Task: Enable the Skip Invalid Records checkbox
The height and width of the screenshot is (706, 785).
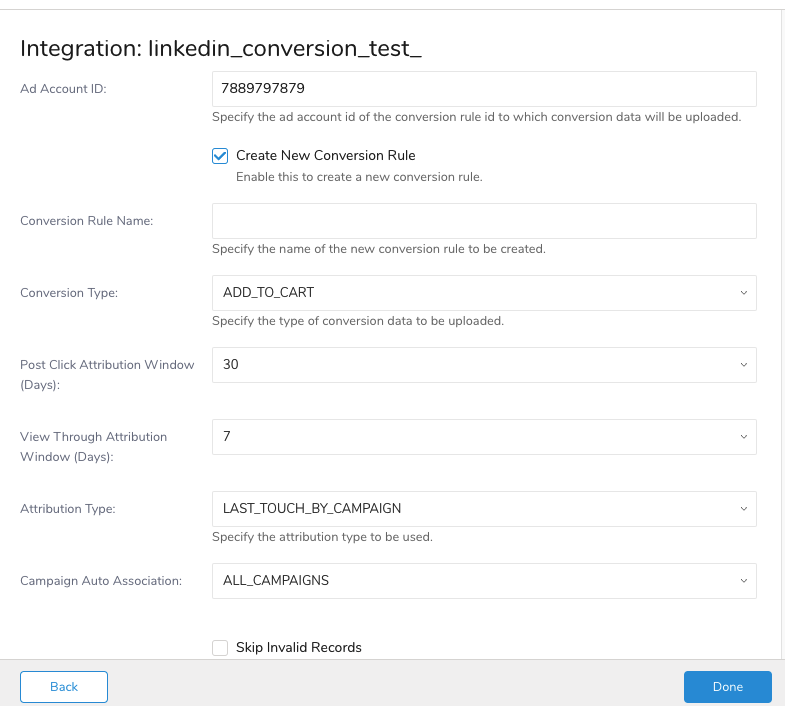Action: point(220,648)
